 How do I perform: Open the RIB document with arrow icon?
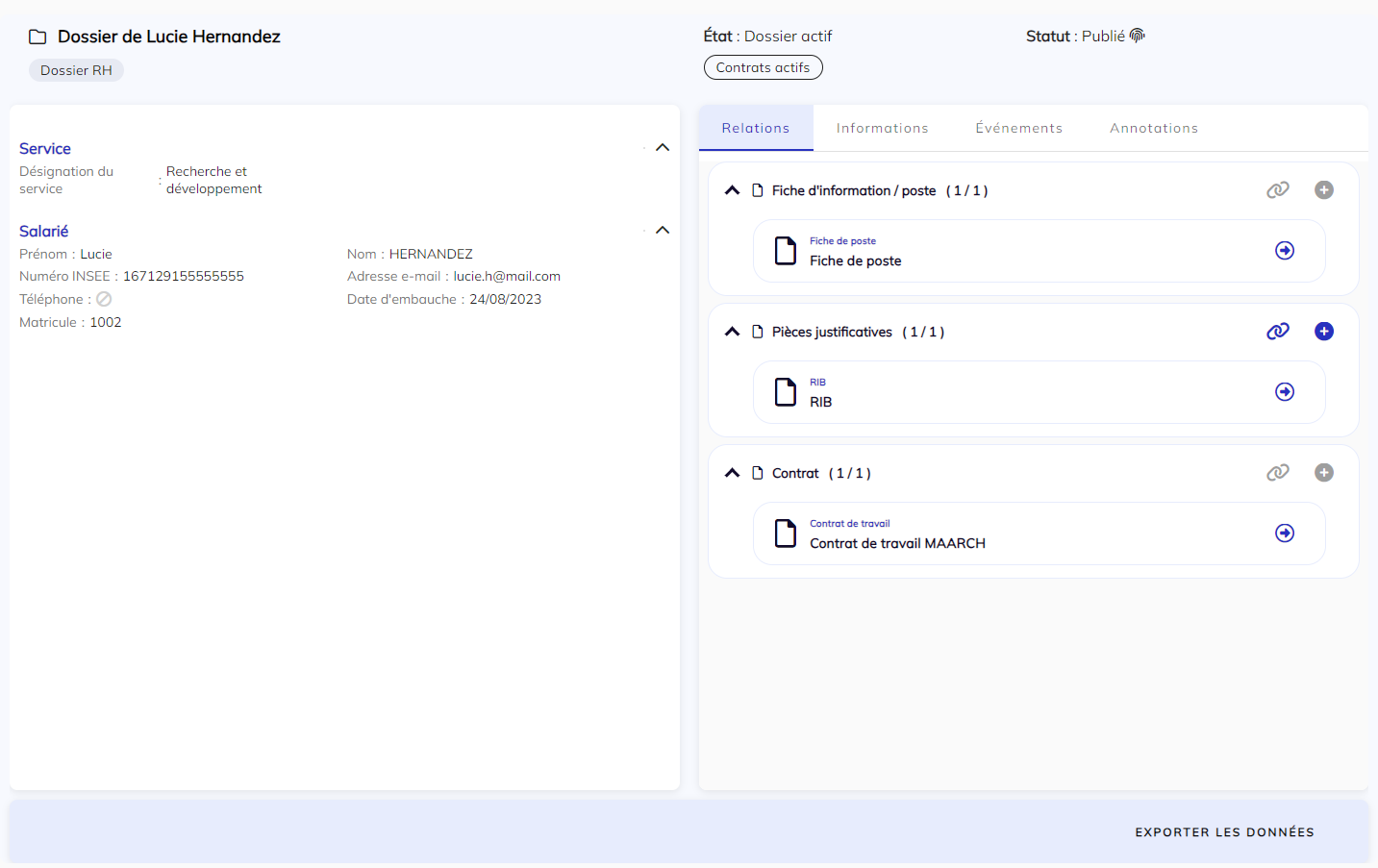(1285, 392)
